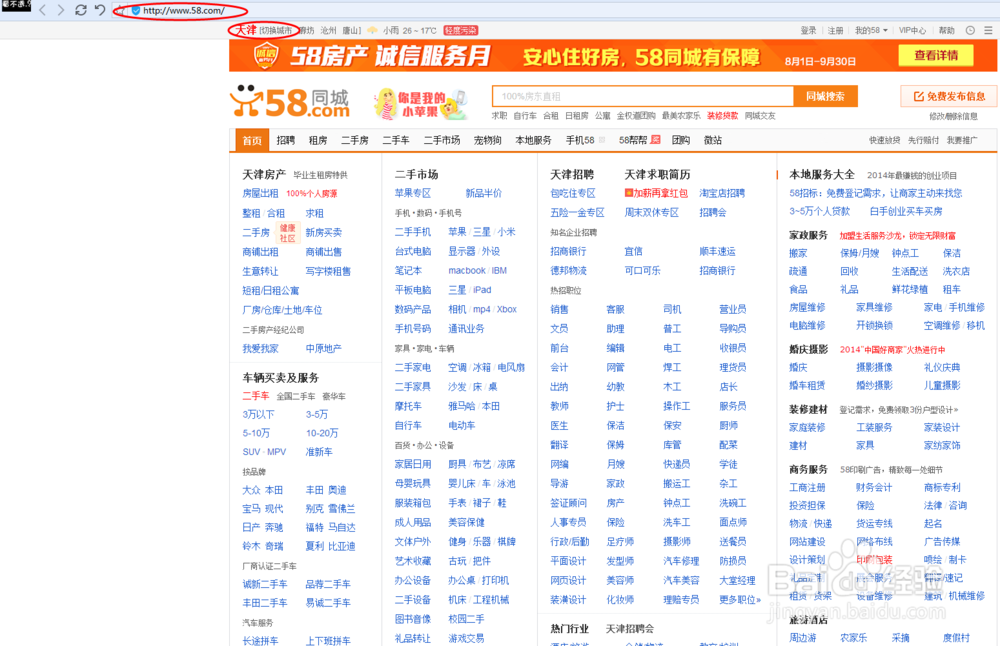
Task: Click the 摩托车 link
Action: coord(408,406)
